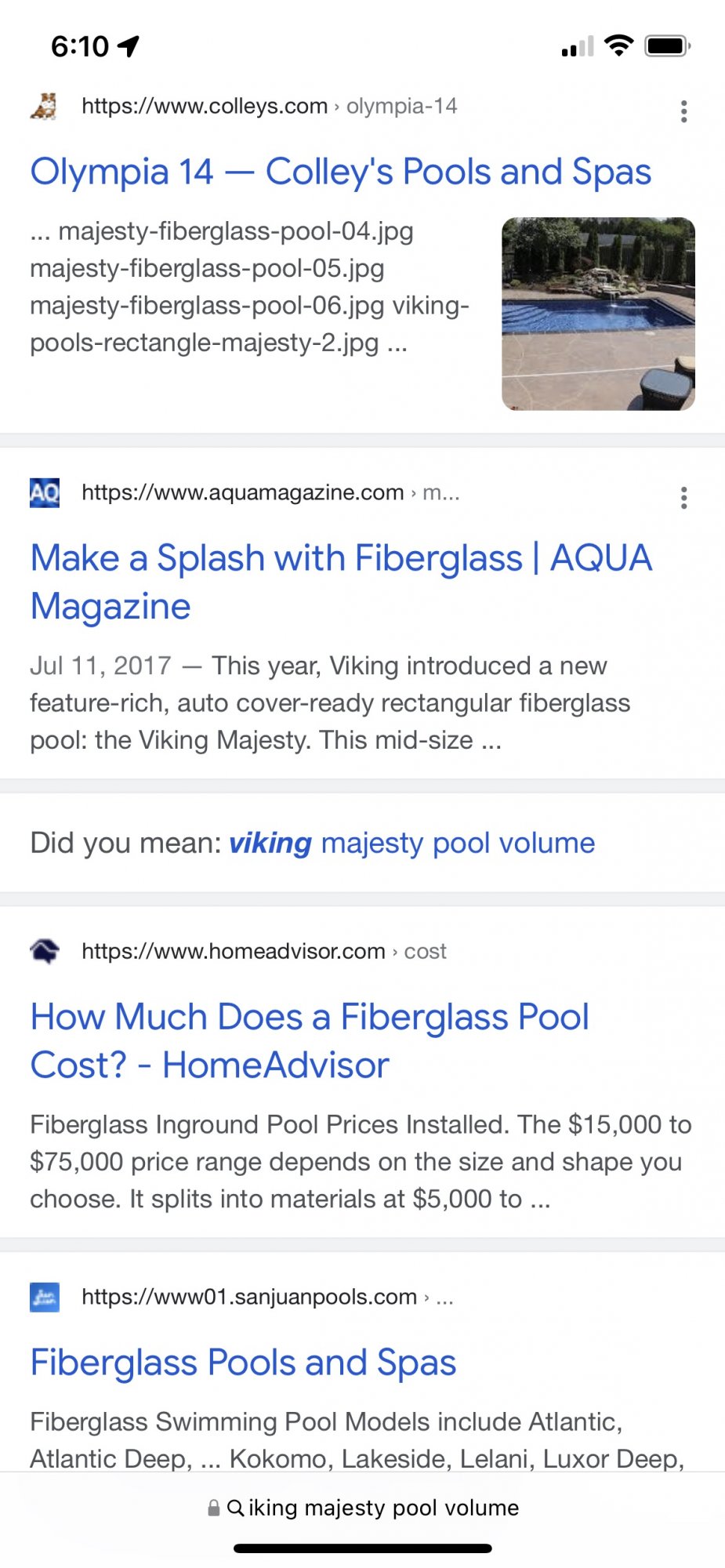
Task: Tap the home indicator bar at bottom
Action: tap(363, 1548)
